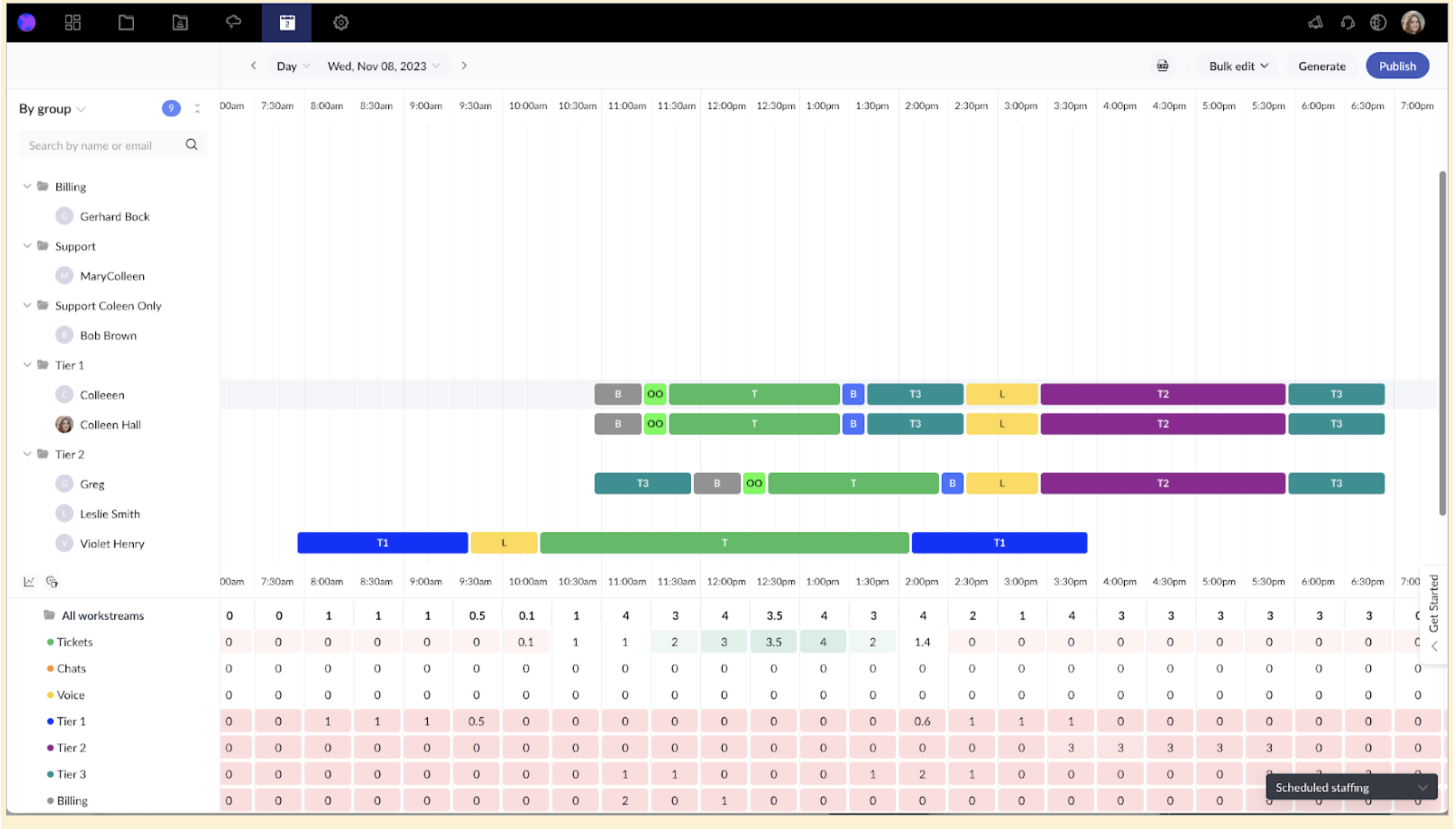The width and height of the screenshot is (1456, 829).
Task: Click the staffing chart icon below the sidebar
Action: pyautogui.click(x=27, y=581)
